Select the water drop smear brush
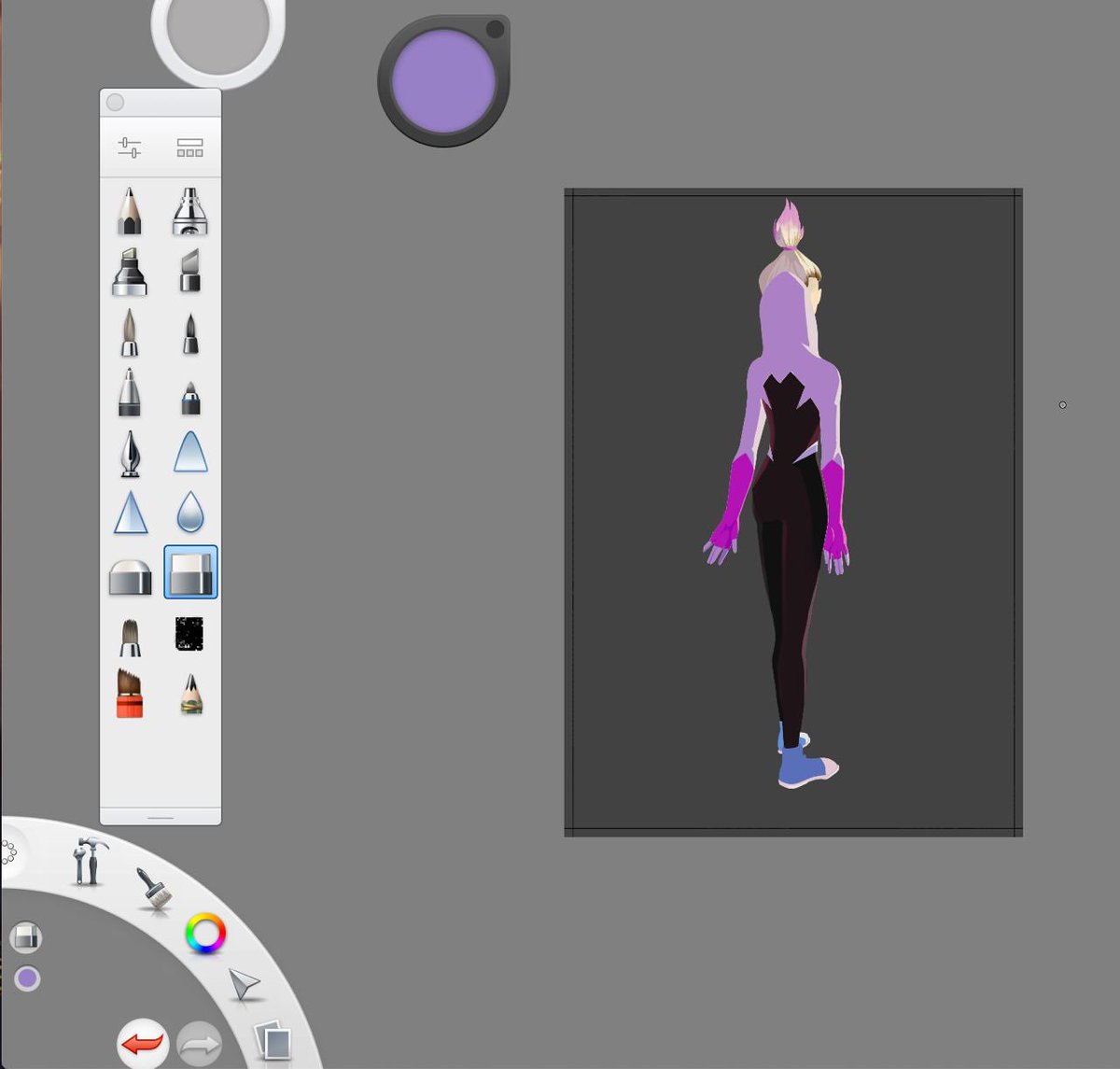The width and height of the screenshot is (1120, 1069). (x=190, y=513)
